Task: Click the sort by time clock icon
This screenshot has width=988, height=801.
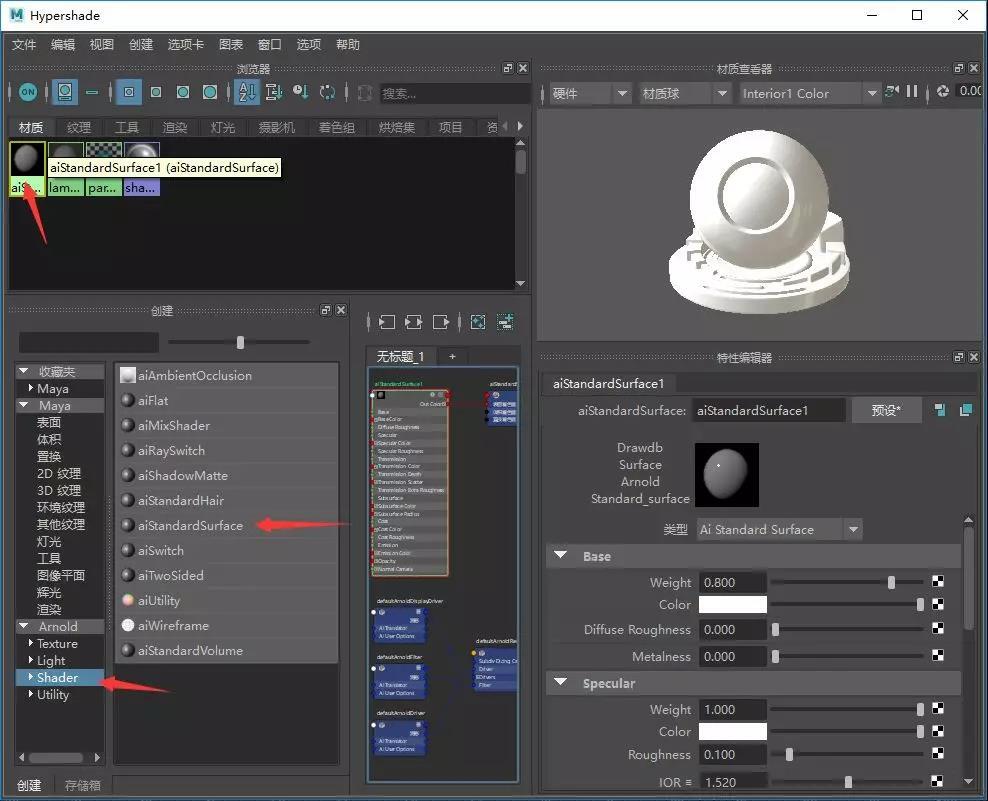Action: (300, 92)
